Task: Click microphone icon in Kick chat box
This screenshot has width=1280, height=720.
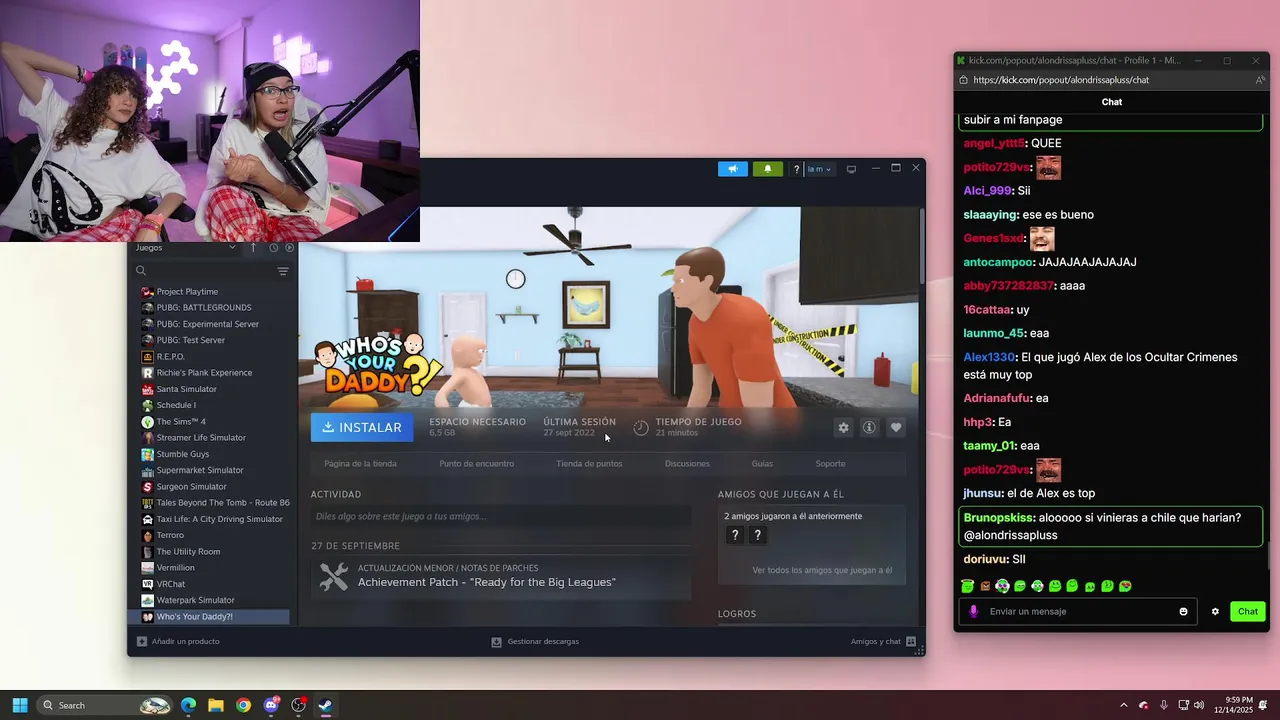Action: click(x=973, y=611)
